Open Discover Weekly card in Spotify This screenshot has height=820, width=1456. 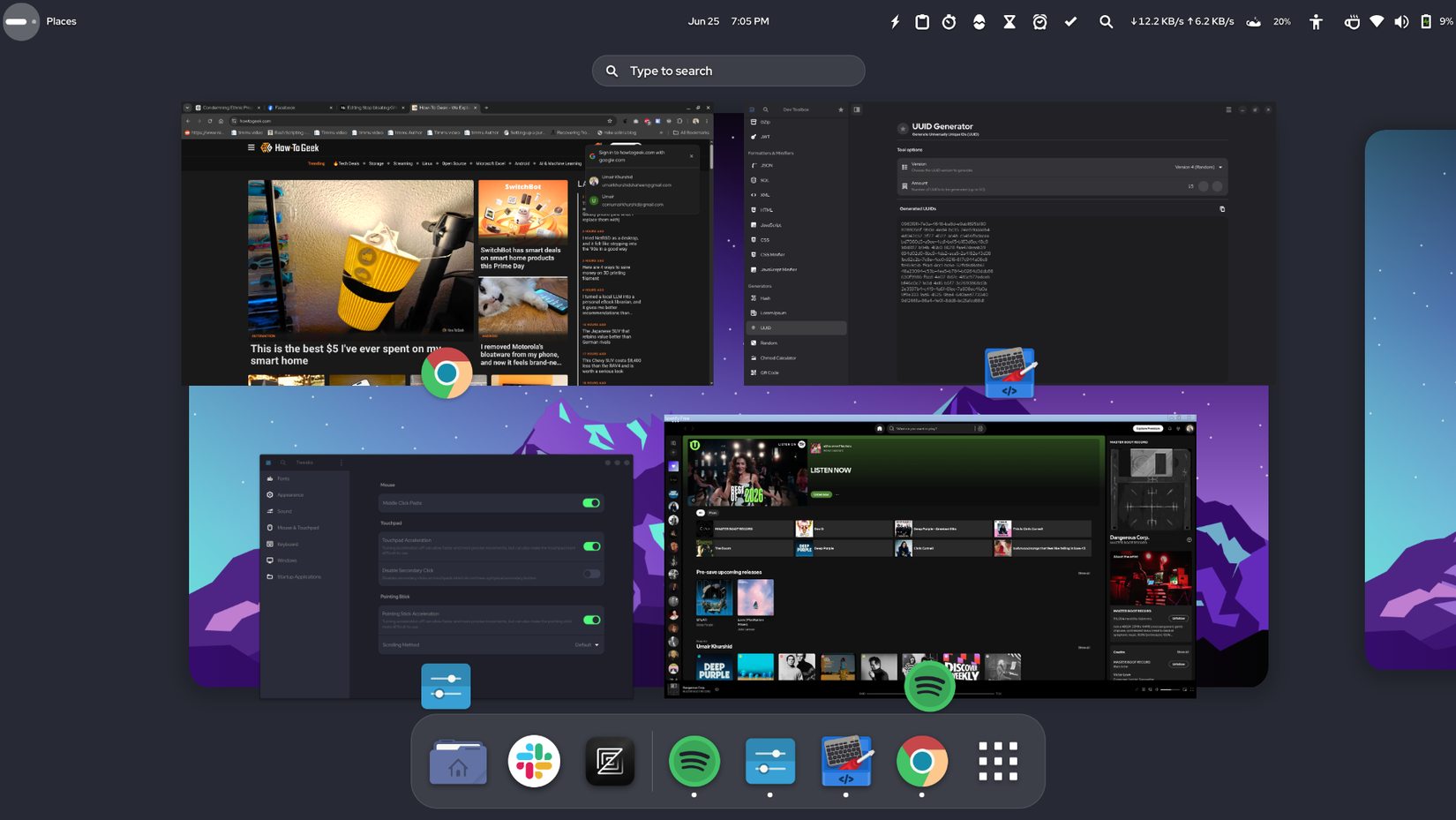(x=962, y=667)
